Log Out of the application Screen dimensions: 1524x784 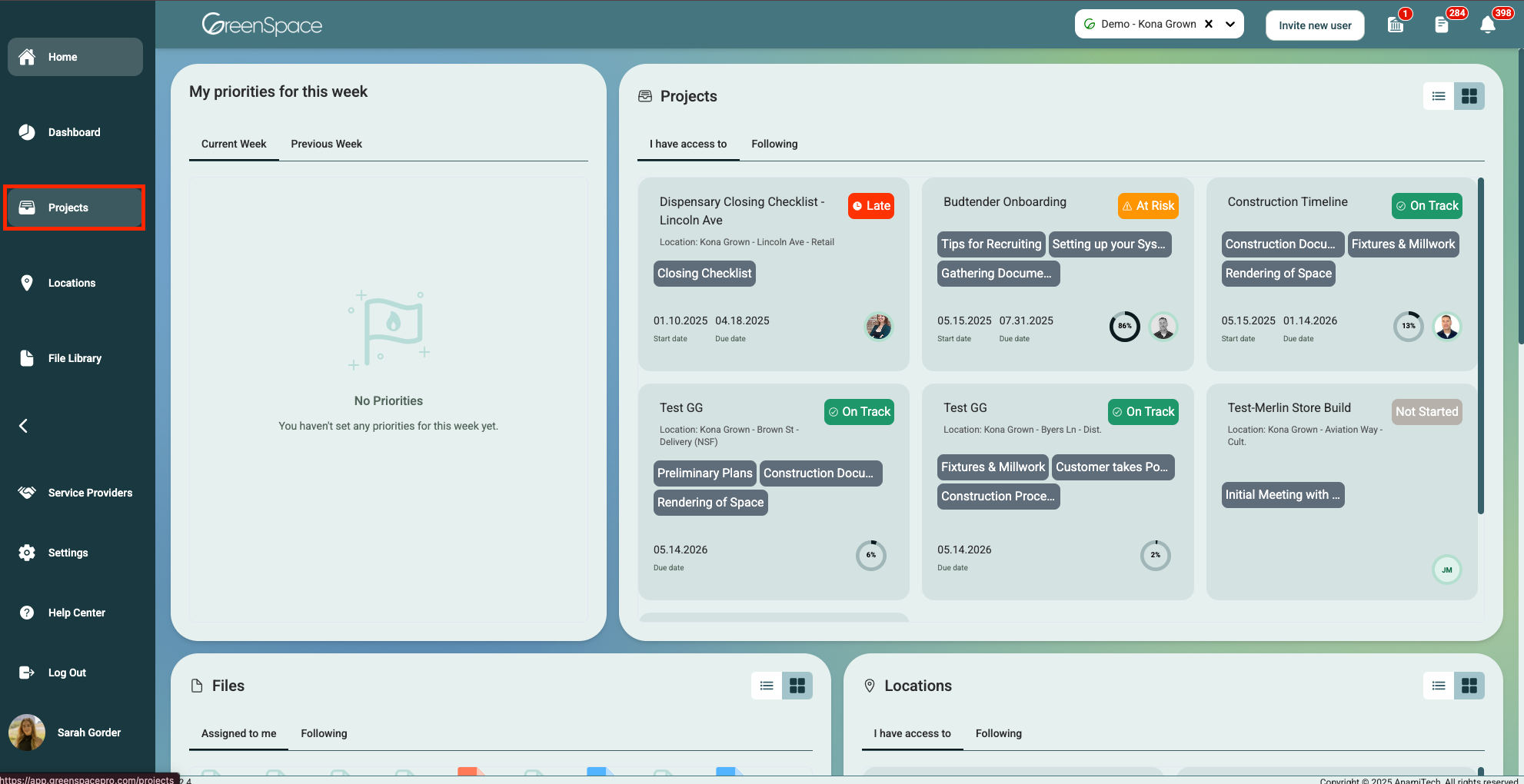[x=75, y=673]
